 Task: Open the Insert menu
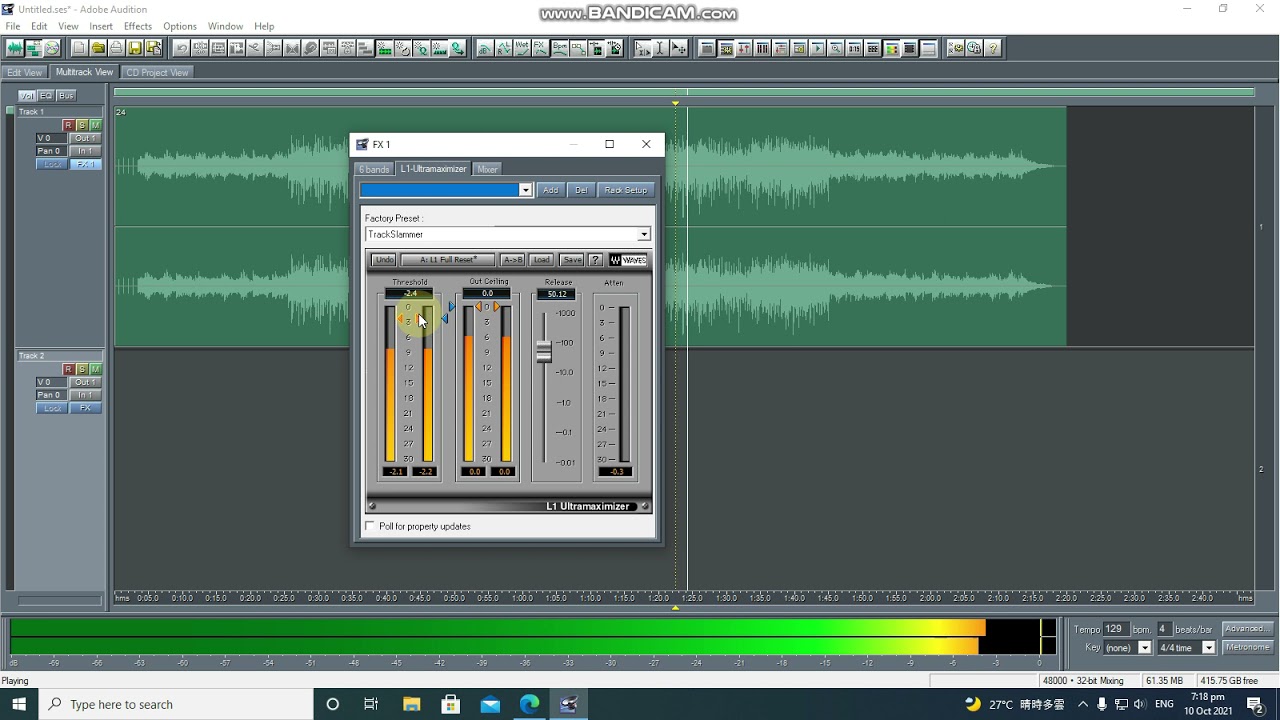[x=101, y=26]
